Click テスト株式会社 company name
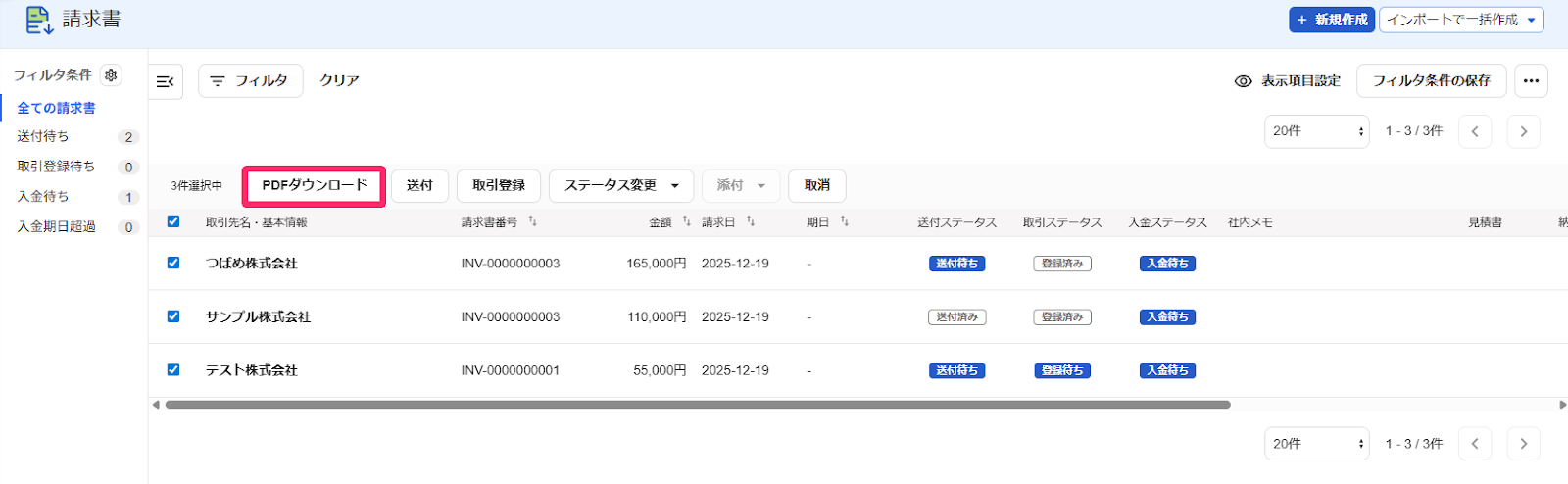The height and width of the screenshot is (484, 1568). pyautogui.click(x=251, y=370)
